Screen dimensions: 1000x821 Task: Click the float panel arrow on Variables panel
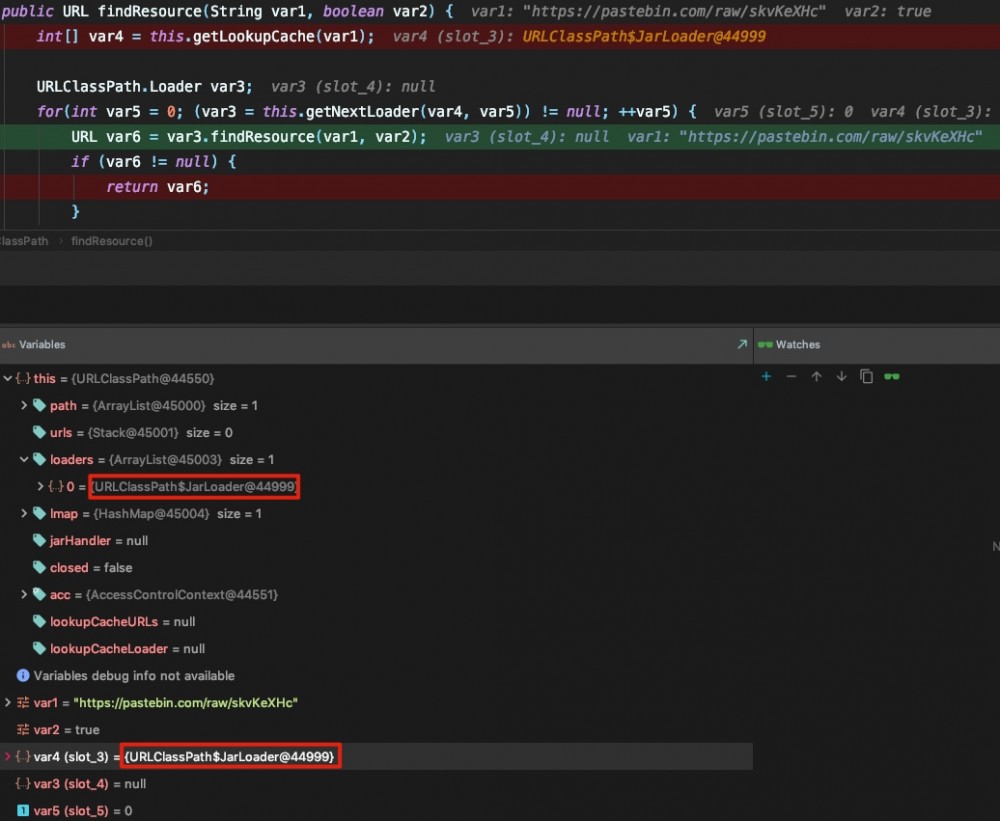(742, 344)
